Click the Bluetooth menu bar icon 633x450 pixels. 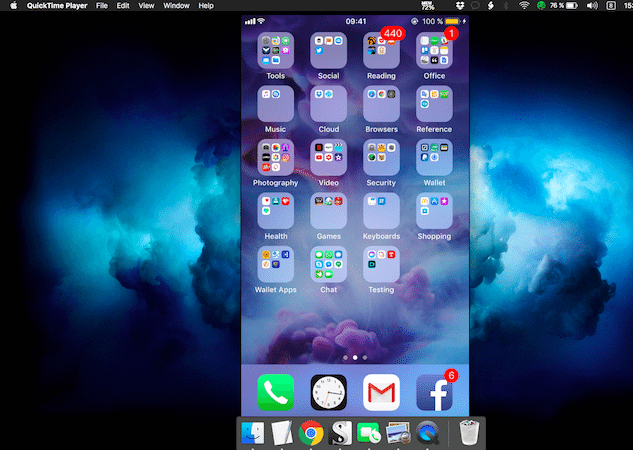click(x=506, y=6)
